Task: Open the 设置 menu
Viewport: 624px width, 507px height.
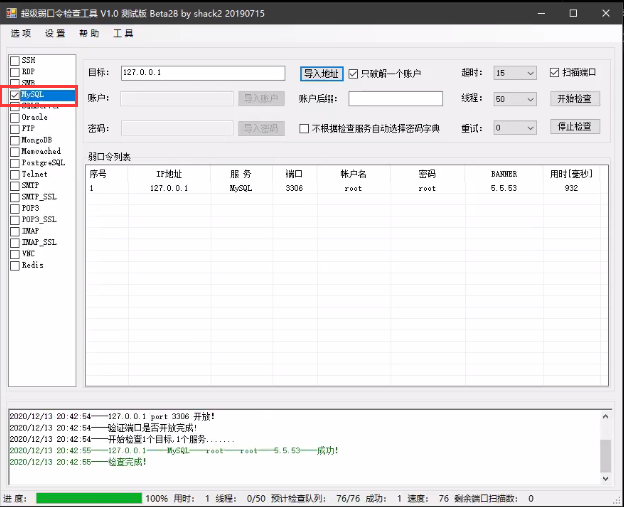Action: point(55,33)
